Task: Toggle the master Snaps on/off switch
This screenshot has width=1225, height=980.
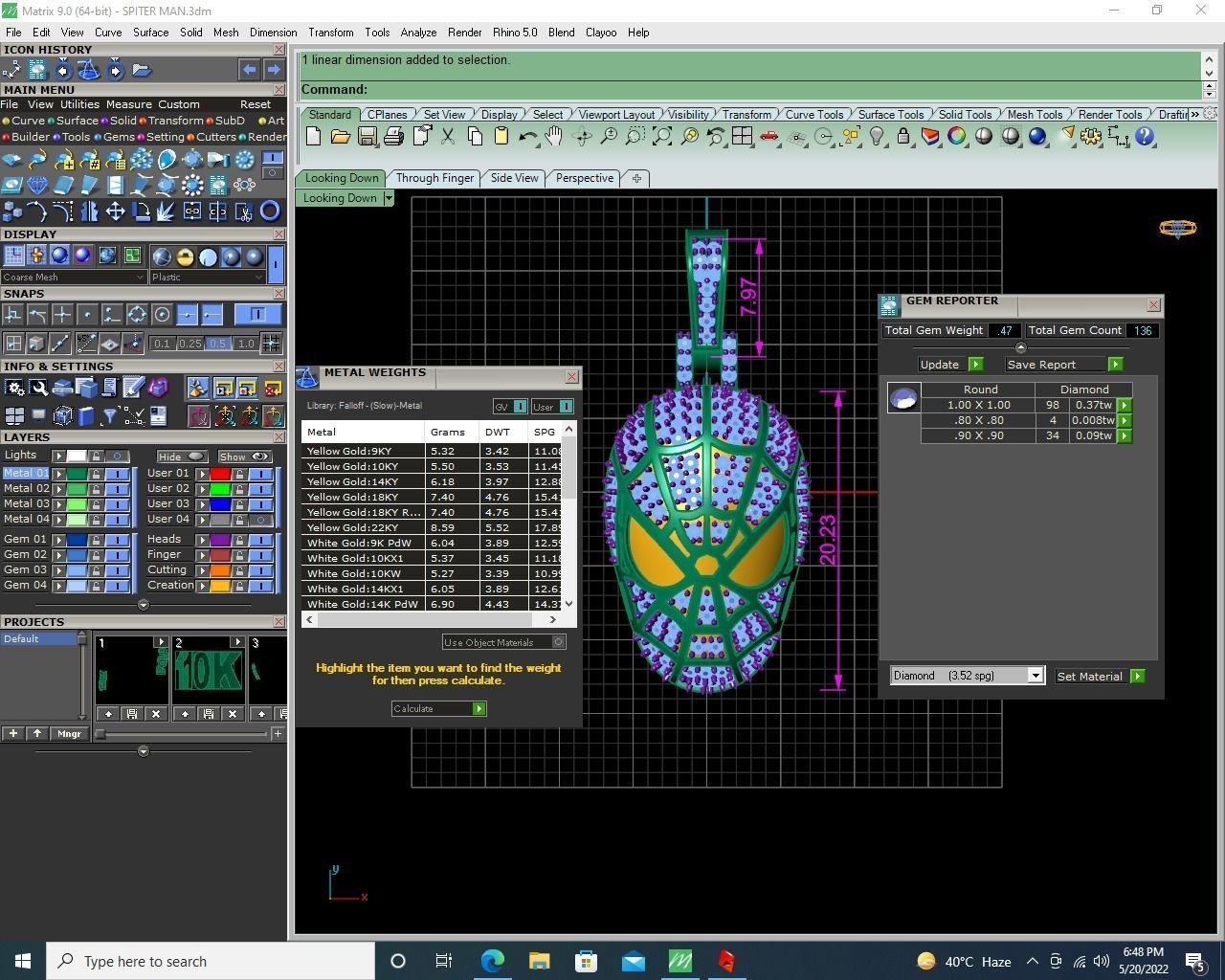Action: coord(257,314)
